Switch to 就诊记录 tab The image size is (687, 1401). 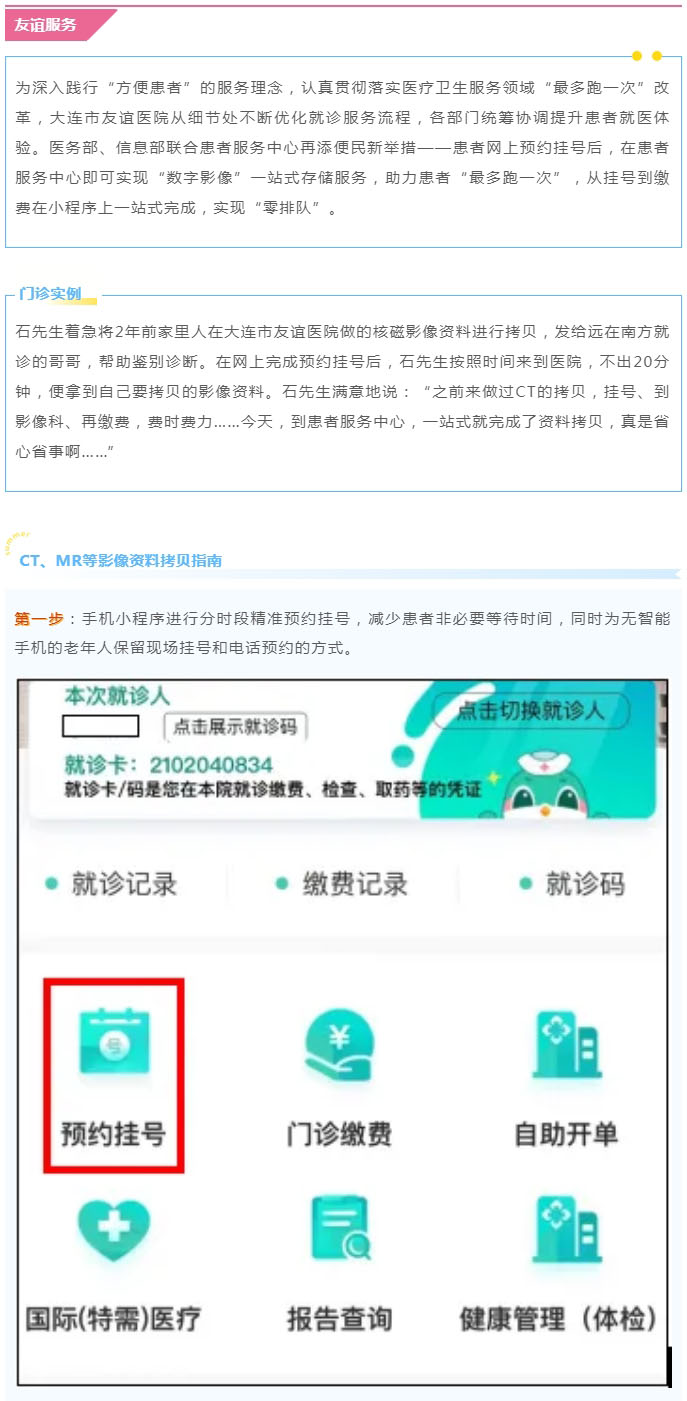113,884
